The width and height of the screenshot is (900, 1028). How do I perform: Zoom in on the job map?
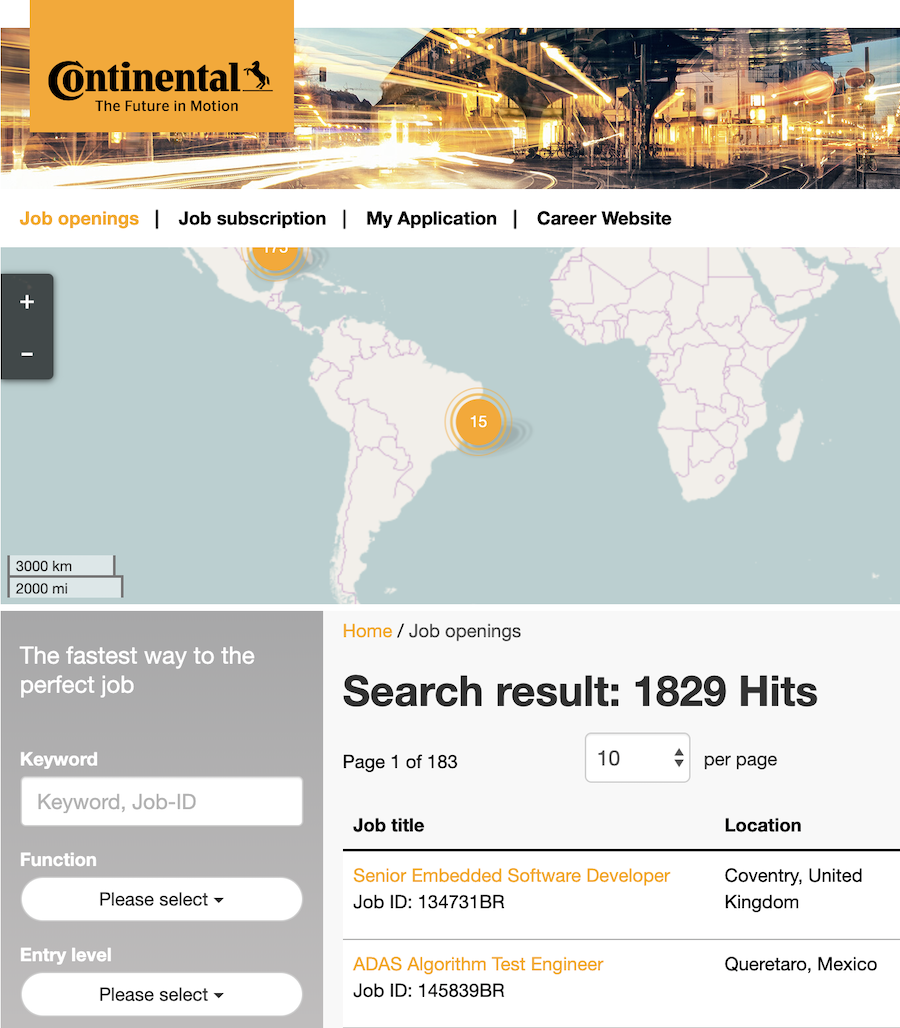tap(27, 302)
